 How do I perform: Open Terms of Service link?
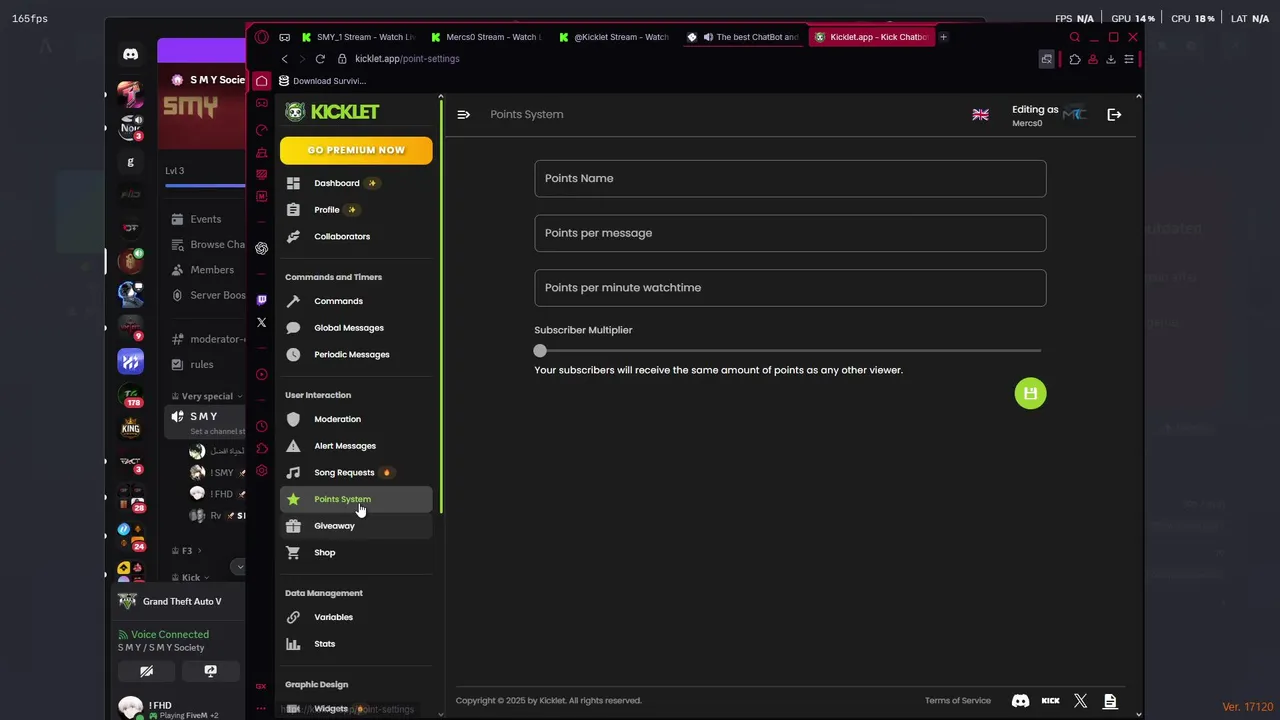(958, 701)
